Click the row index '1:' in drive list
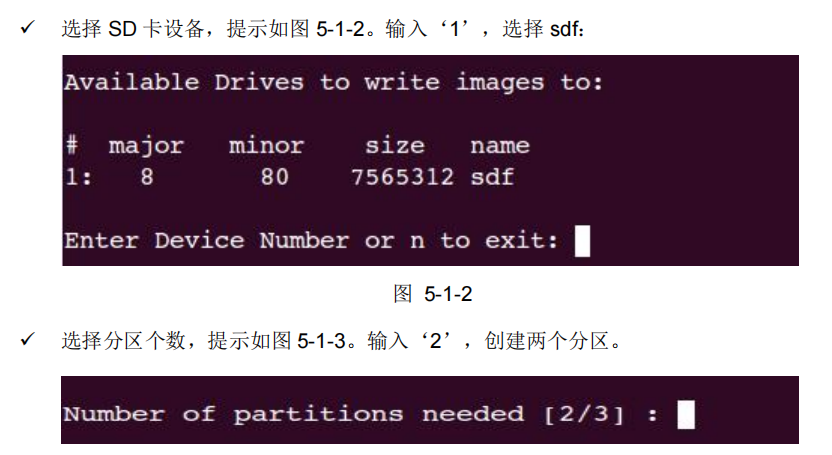 [x=78, y=177]
